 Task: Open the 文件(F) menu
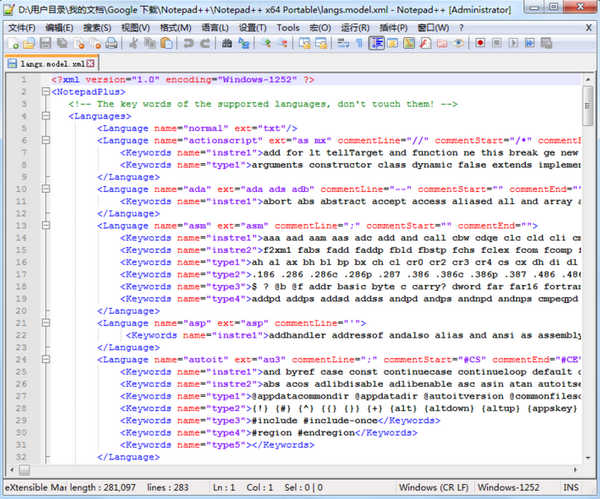[21, 28]
